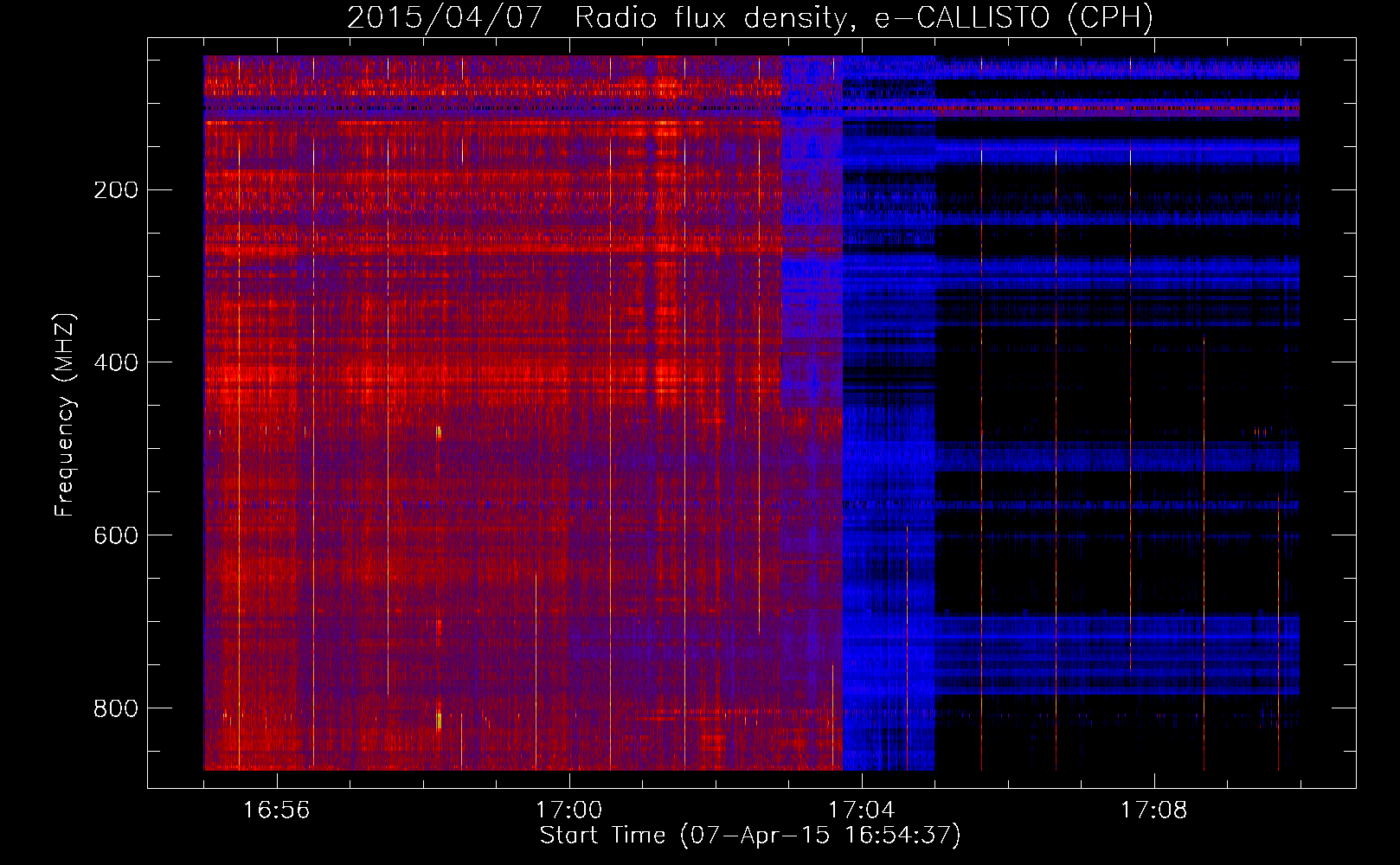This screenshot has width=1400, height=865.
Task: Click the '800' frequency tick label
Action: [x=116, y=708]
